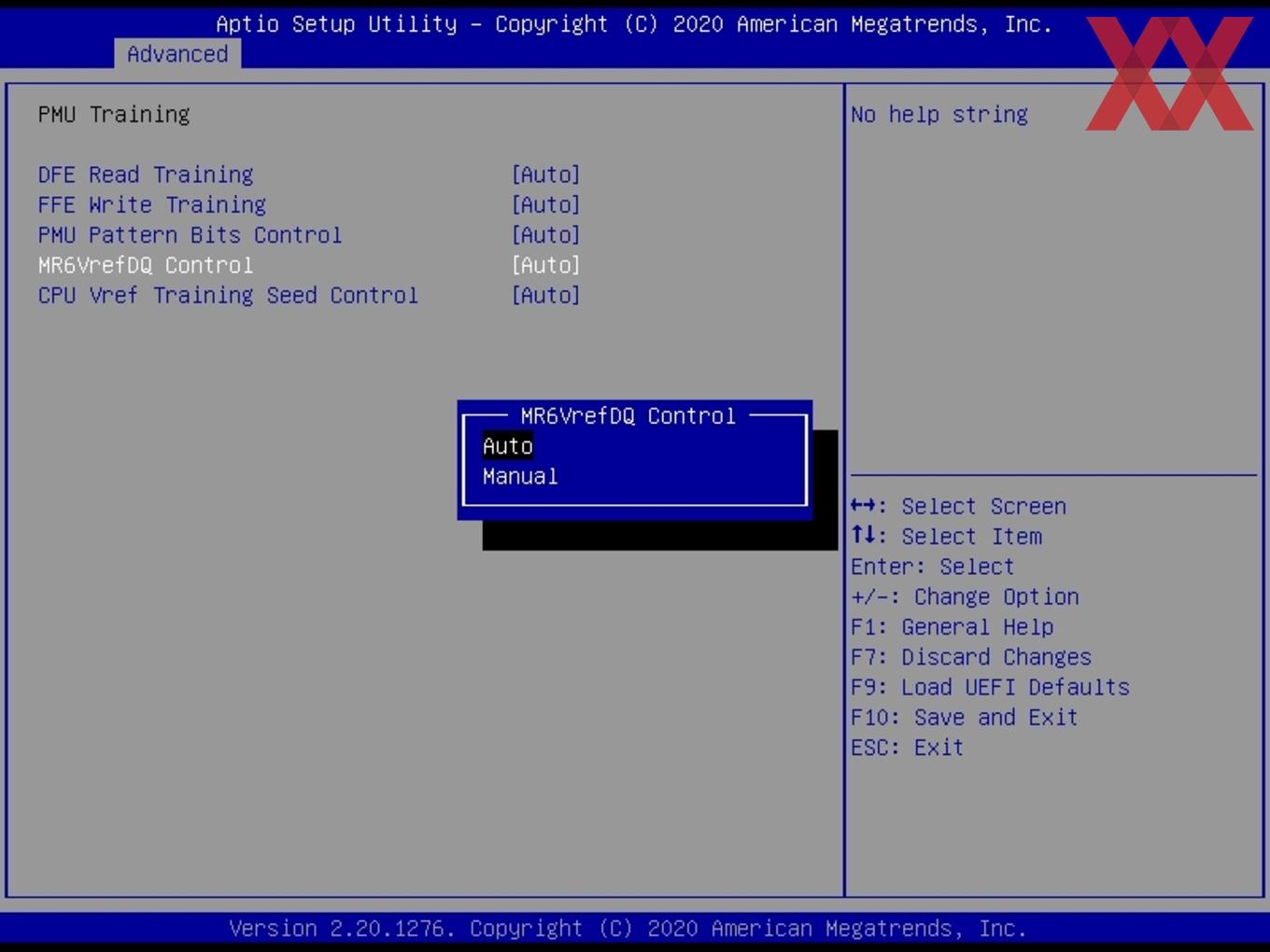Click the 'Select Screen' key hint
The image size is (1270, 952).
pyautogui.click(x=959, y=506)
